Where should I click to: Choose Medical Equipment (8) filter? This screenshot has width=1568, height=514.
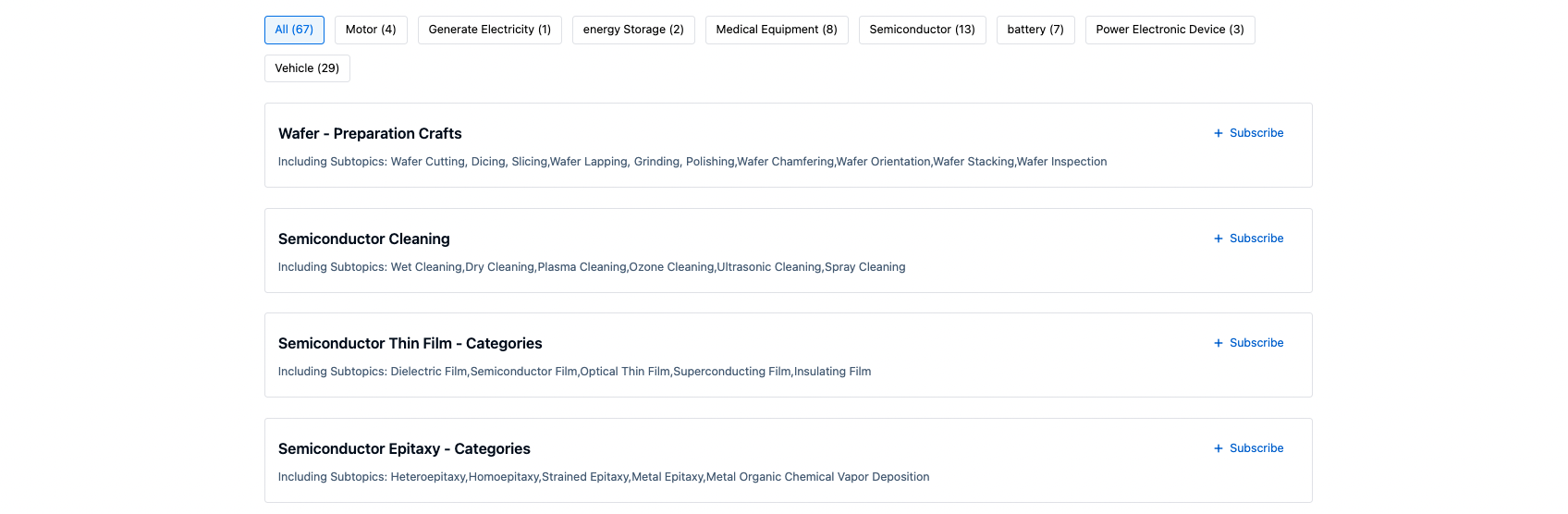(x=776, y=30)
